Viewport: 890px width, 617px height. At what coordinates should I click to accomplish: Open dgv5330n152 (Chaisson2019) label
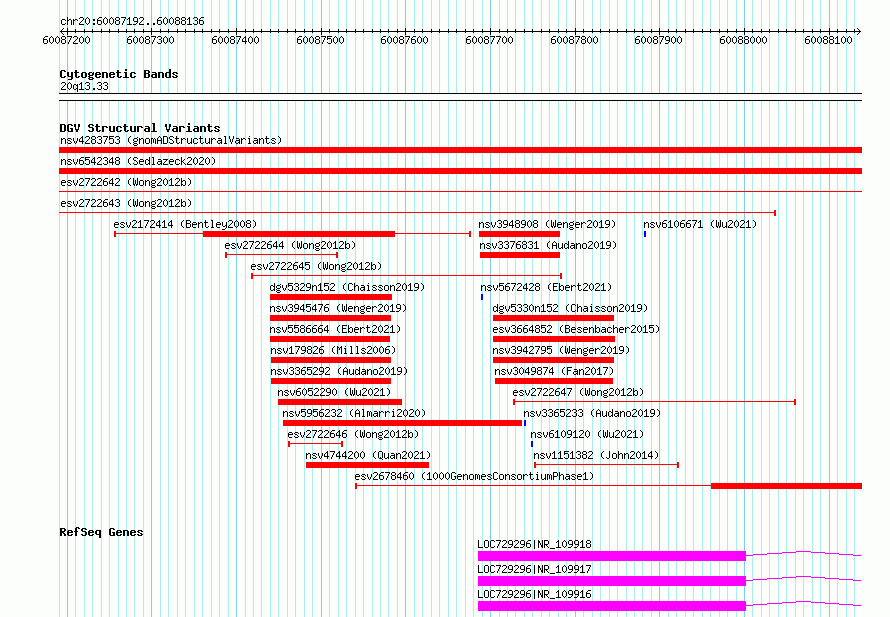click(x=570, y=308)
